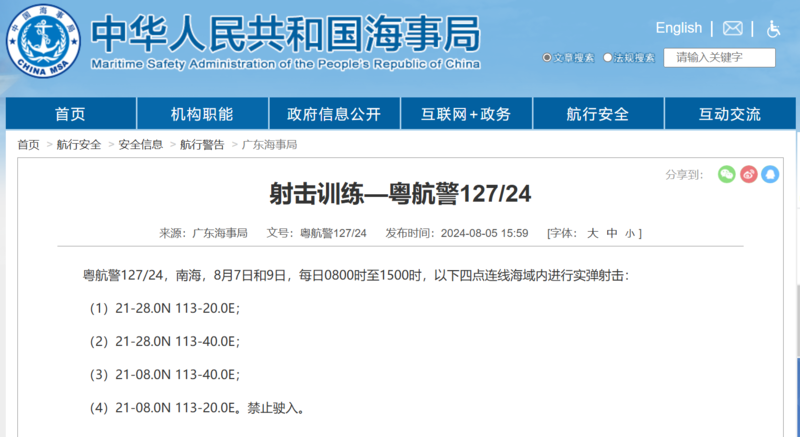Viewport: 800px width, 437px height.
Task: Select the 文章搜索 radio button
Action: pos(547,58)
